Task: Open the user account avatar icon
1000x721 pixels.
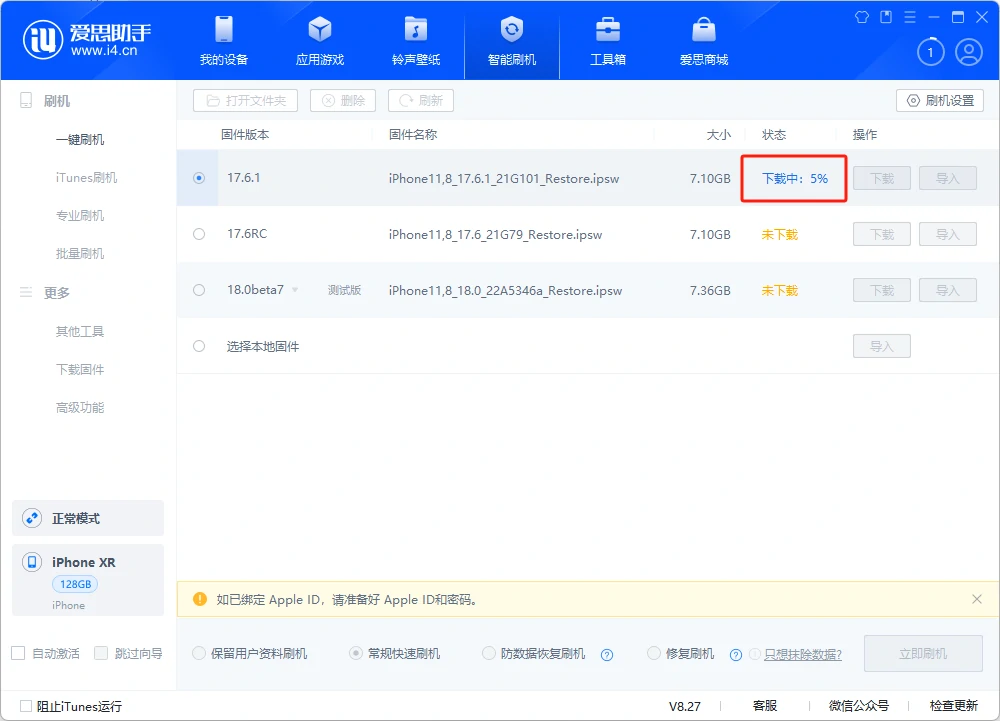Action: coord(969,52)
